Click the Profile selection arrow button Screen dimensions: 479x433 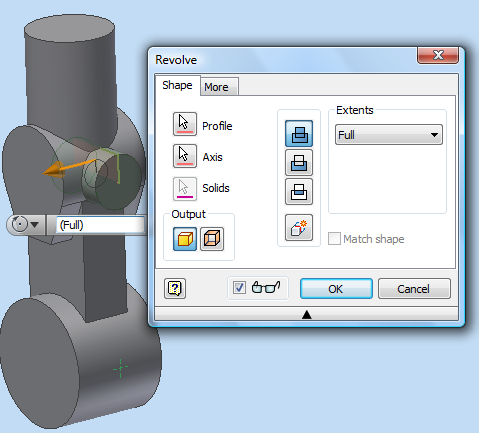click(185, 124)
